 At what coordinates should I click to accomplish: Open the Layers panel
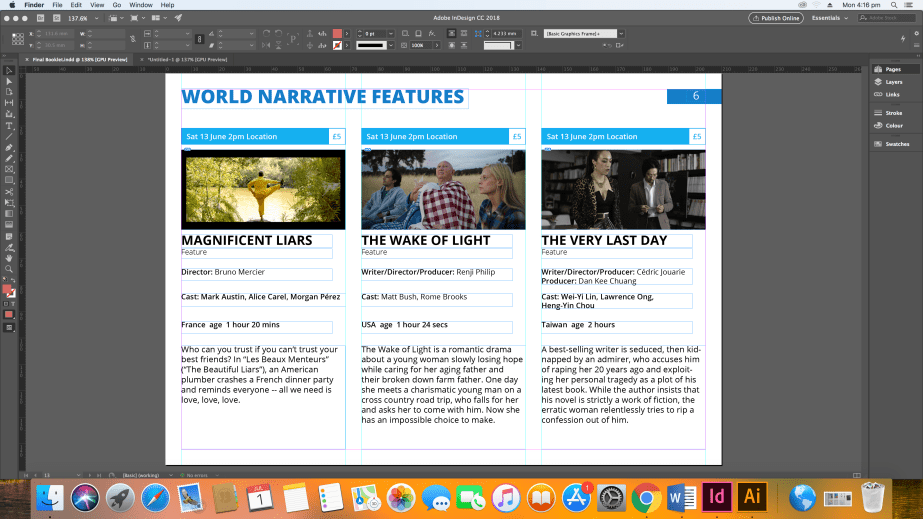click(894, 82)
